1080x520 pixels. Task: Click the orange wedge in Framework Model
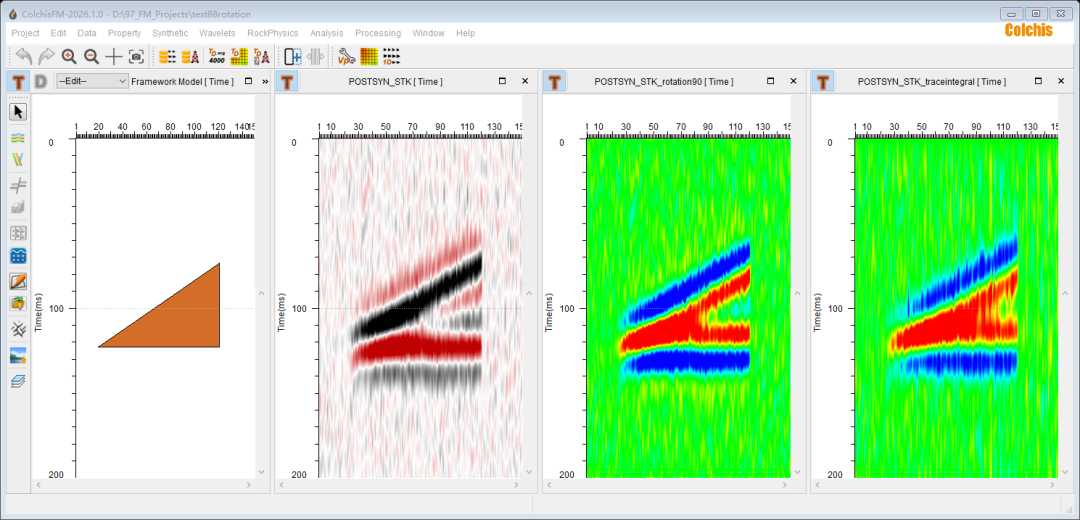(185, 320)
